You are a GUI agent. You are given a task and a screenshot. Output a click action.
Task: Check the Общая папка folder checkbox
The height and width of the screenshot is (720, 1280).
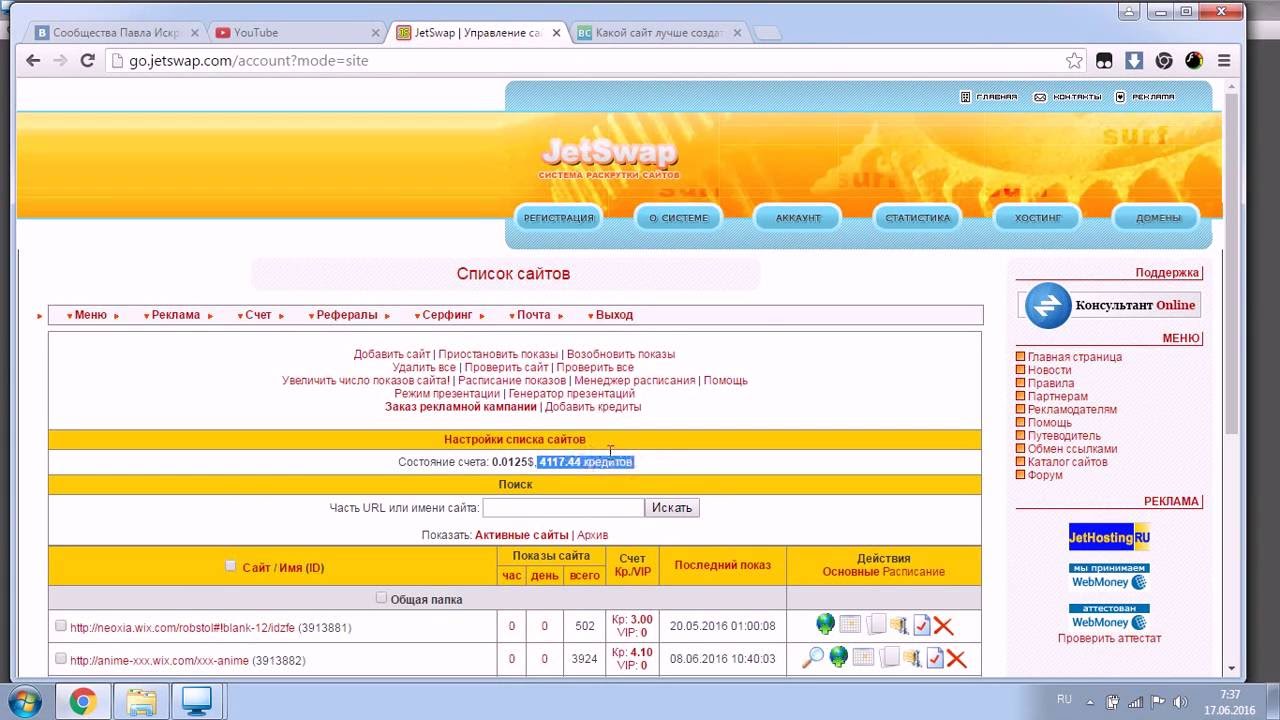(381, 598)
